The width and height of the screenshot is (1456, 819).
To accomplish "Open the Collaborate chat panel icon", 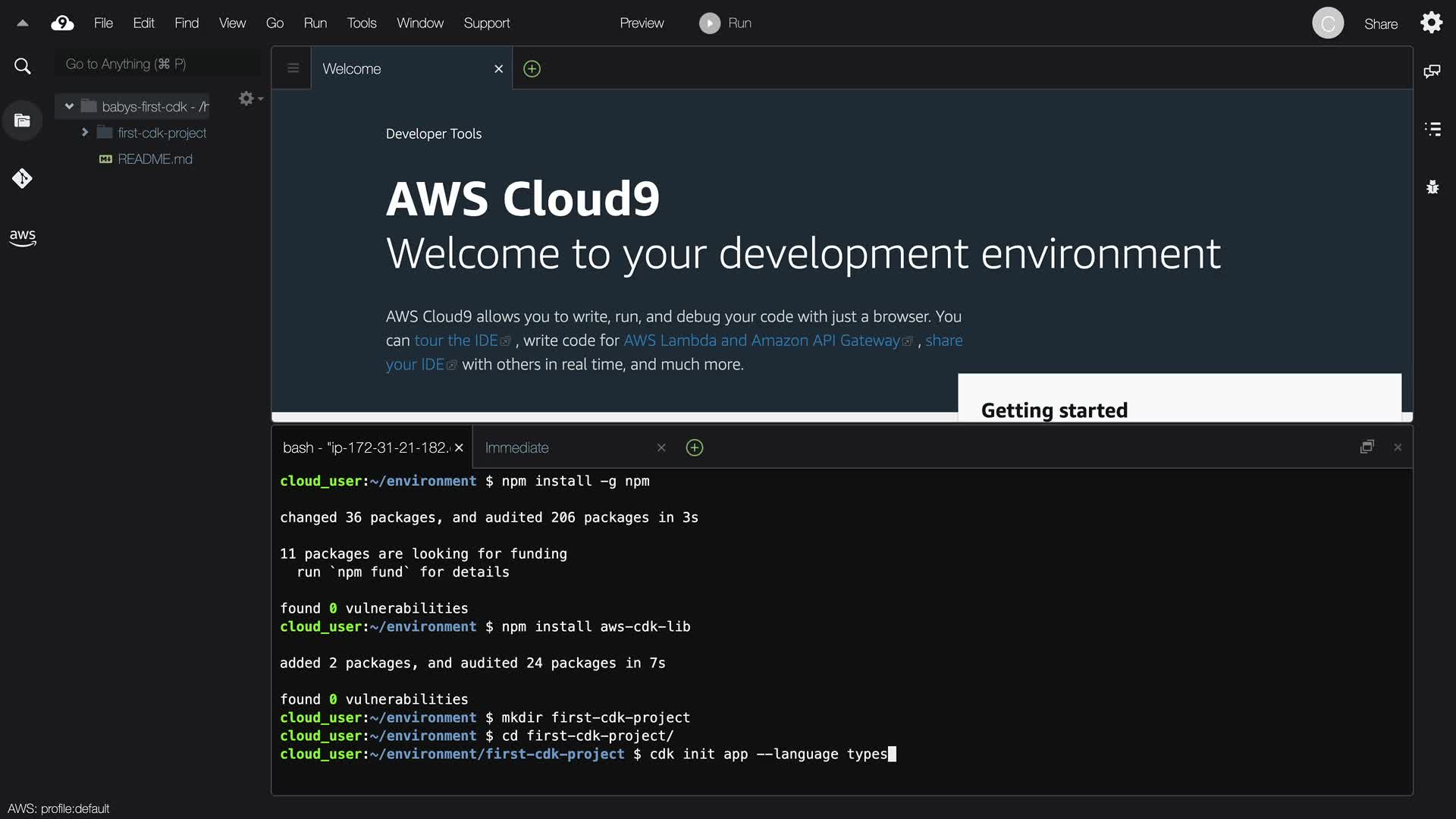I will (x=1432, y=71).
